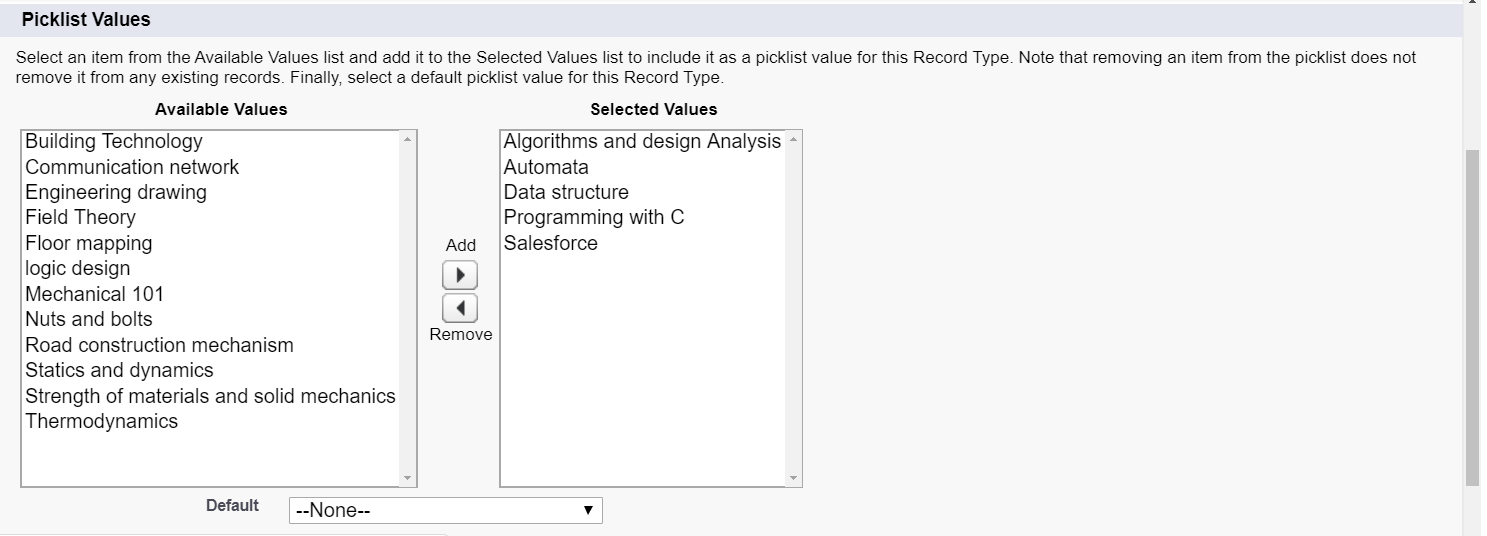Pick Field Theory in Available Values
This screenshot has height=536, width=1487.
point(80,217)
